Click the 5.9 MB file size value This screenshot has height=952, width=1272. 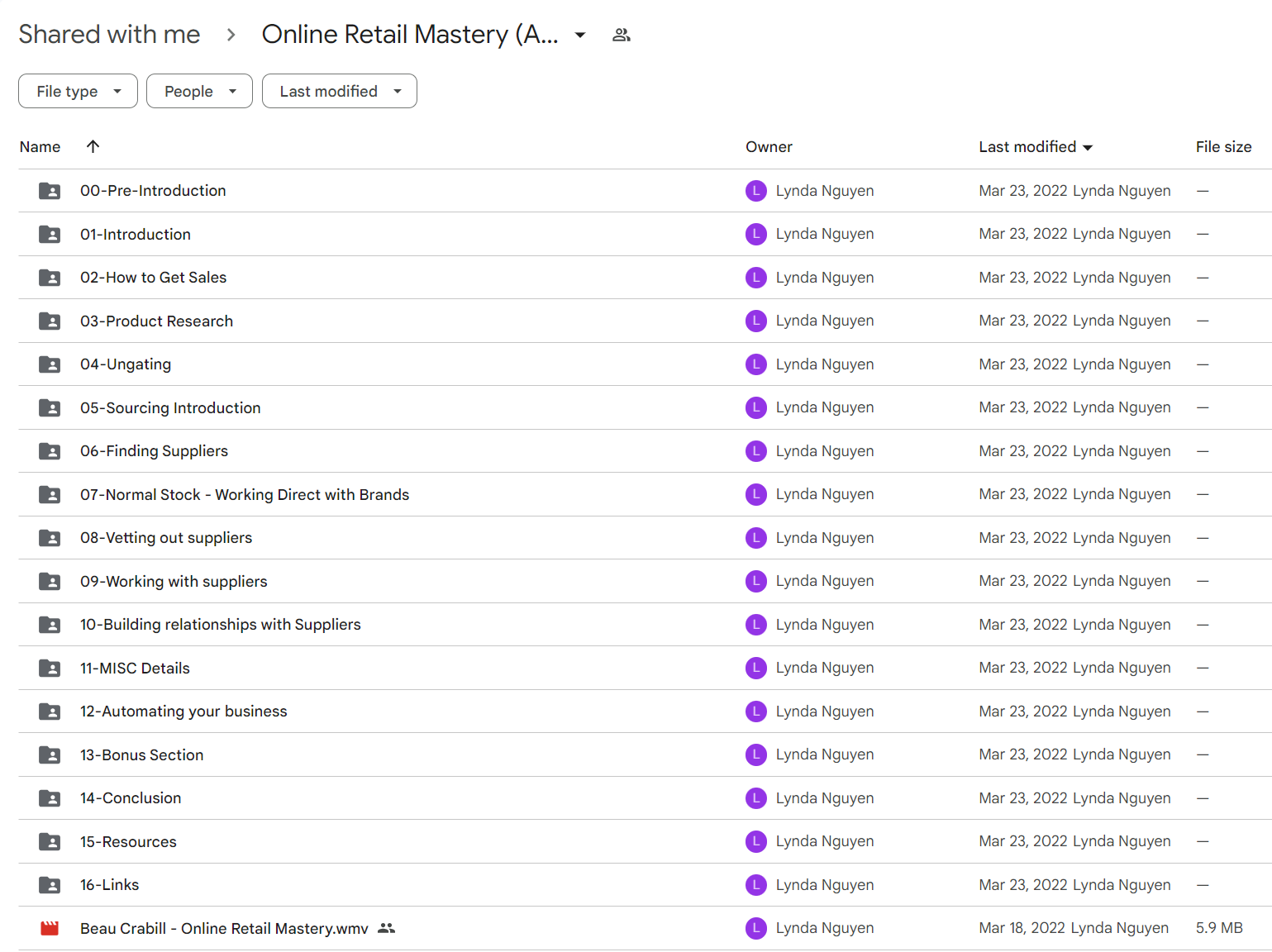(x=1219, y=928)
